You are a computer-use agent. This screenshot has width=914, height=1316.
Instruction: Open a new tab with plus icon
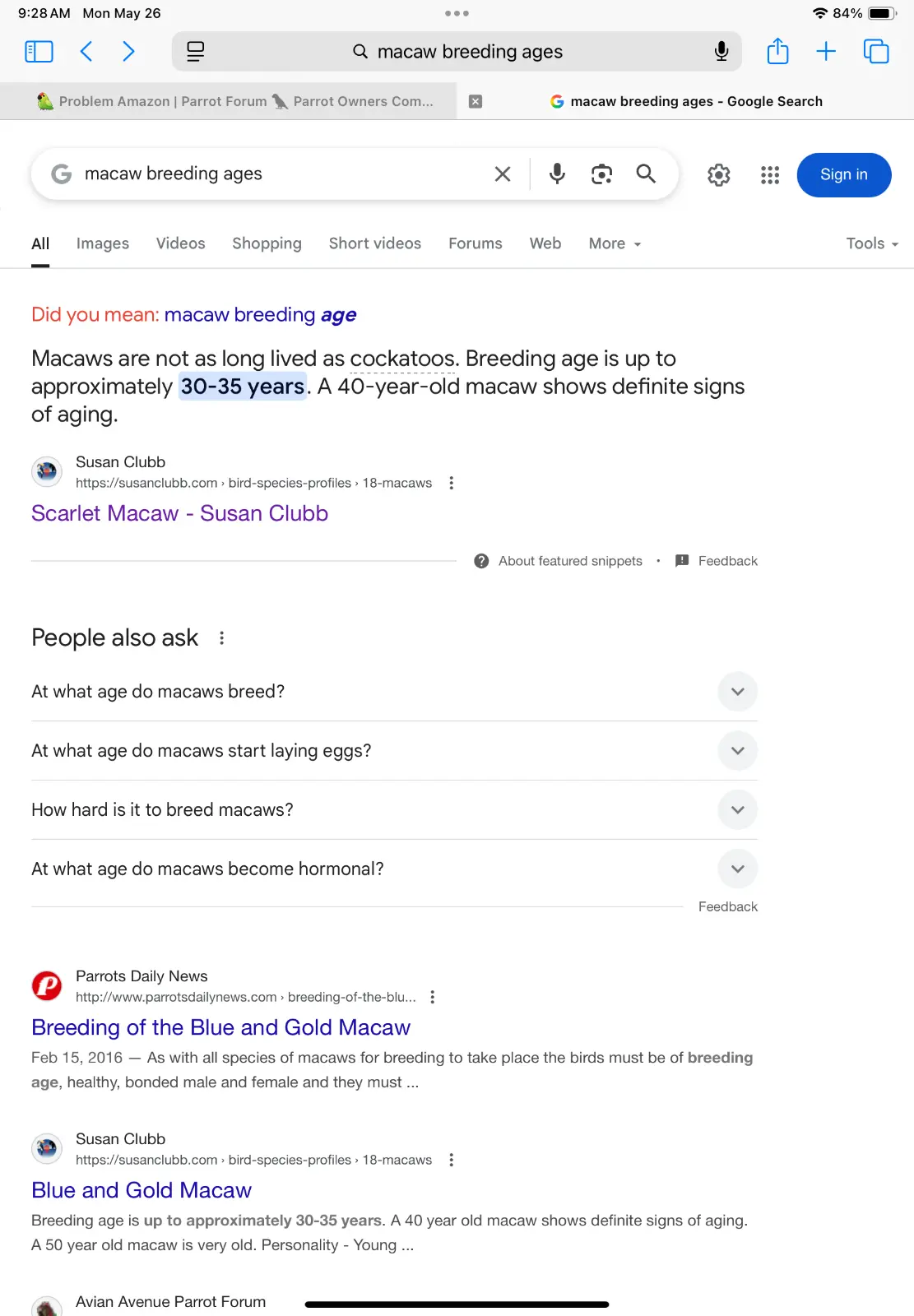tap(826, 52)
